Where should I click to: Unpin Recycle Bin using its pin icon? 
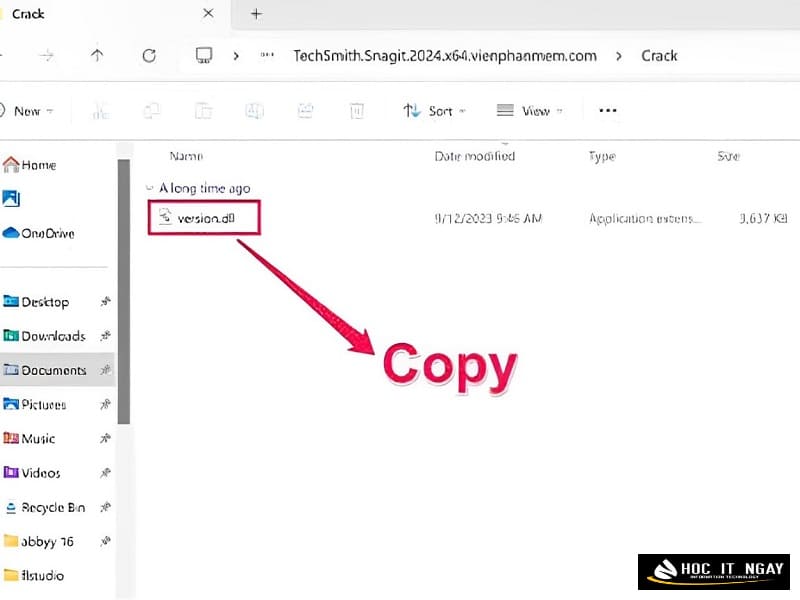coord(105,507)
